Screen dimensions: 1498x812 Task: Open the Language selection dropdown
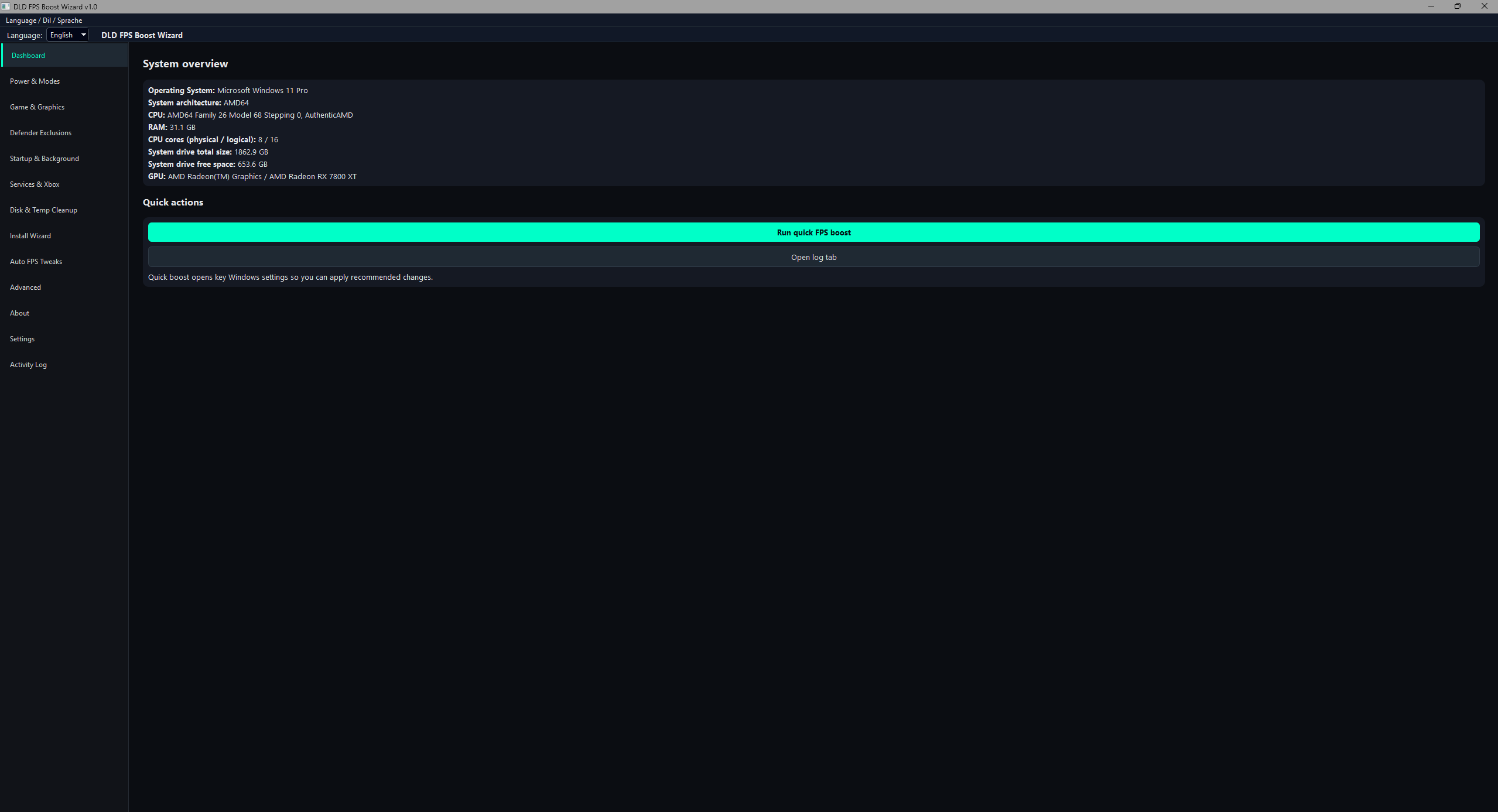pos(68,35)
